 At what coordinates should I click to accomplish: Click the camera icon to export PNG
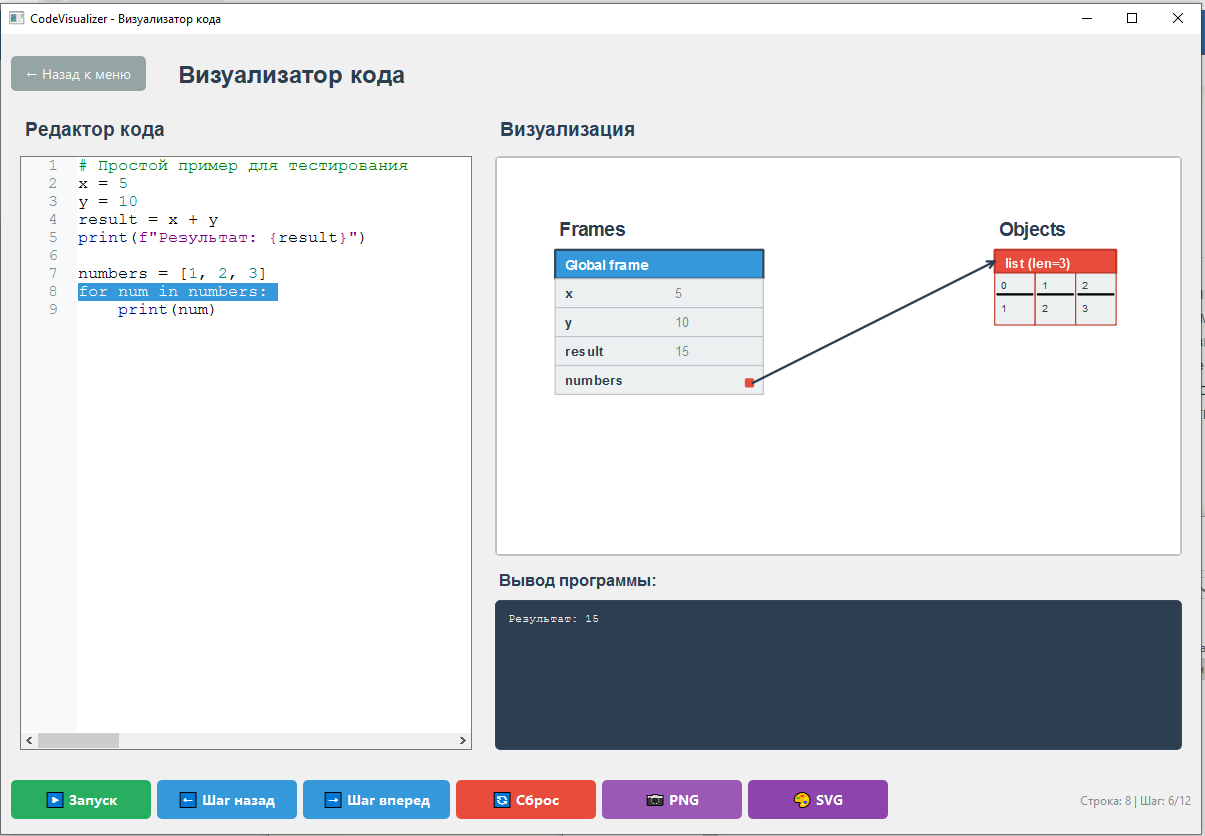pyautogui.click(x=655, y=800)
